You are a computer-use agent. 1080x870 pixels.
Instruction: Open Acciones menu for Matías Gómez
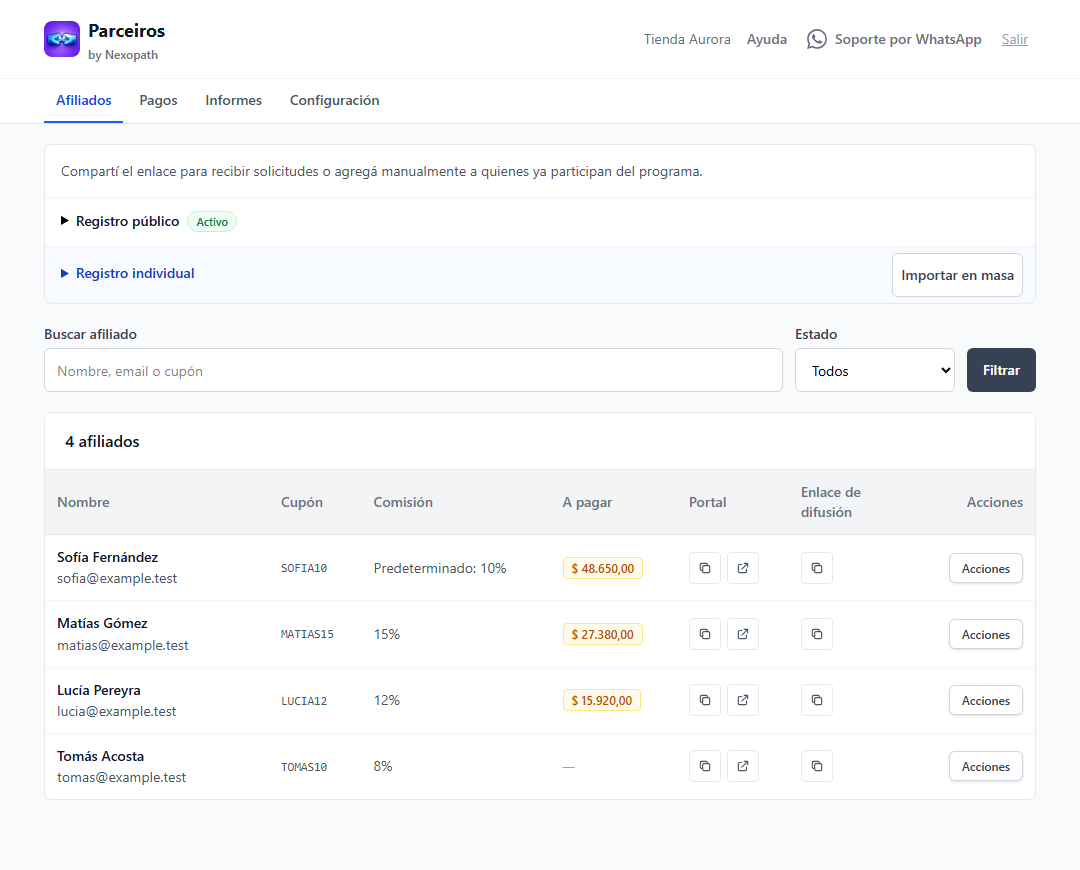986,634
